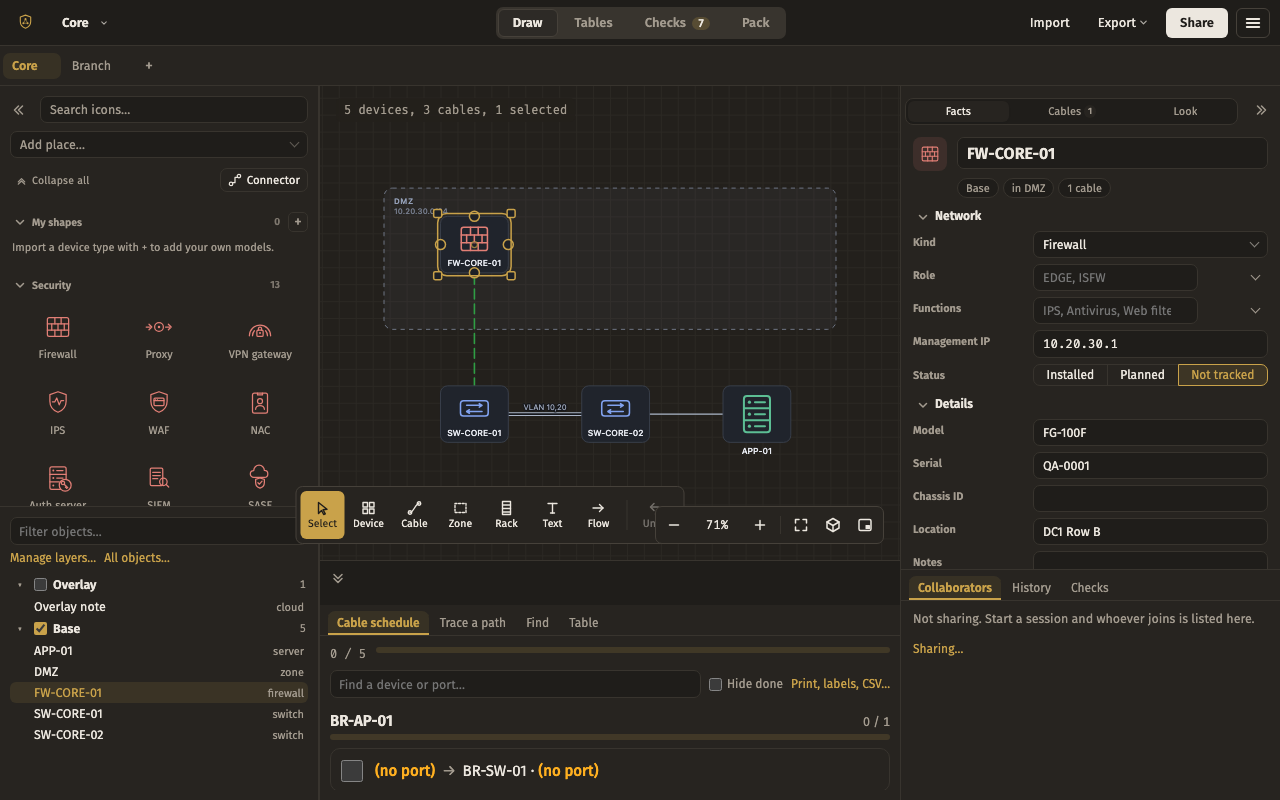Switch to the Tables tab
The image size is (1280, 800).
593,23
